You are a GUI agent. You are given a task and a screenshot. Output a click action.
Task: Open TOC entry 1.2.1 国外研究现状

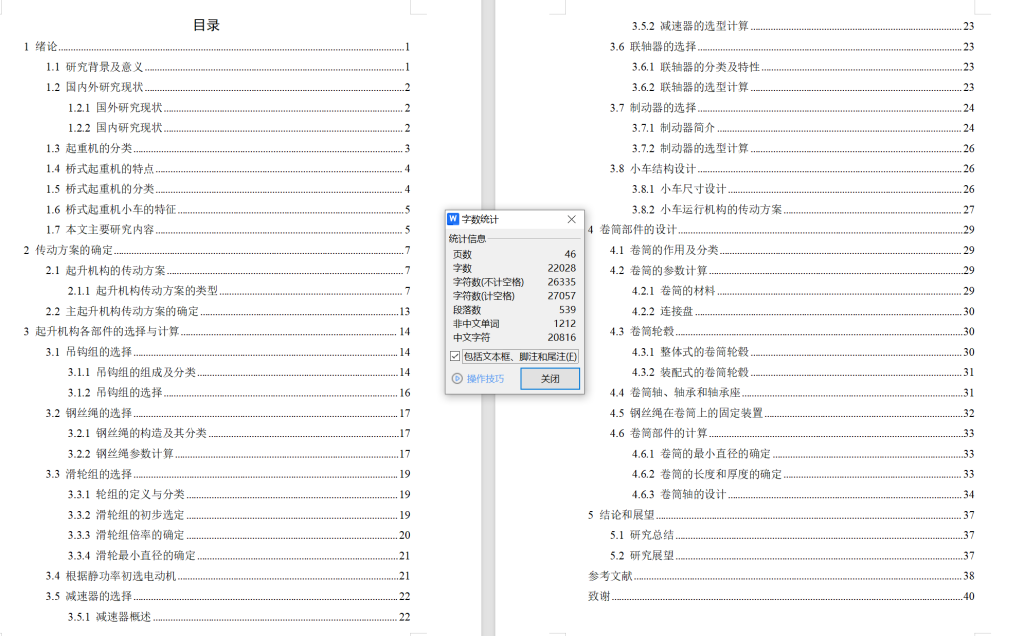point(128,107)
